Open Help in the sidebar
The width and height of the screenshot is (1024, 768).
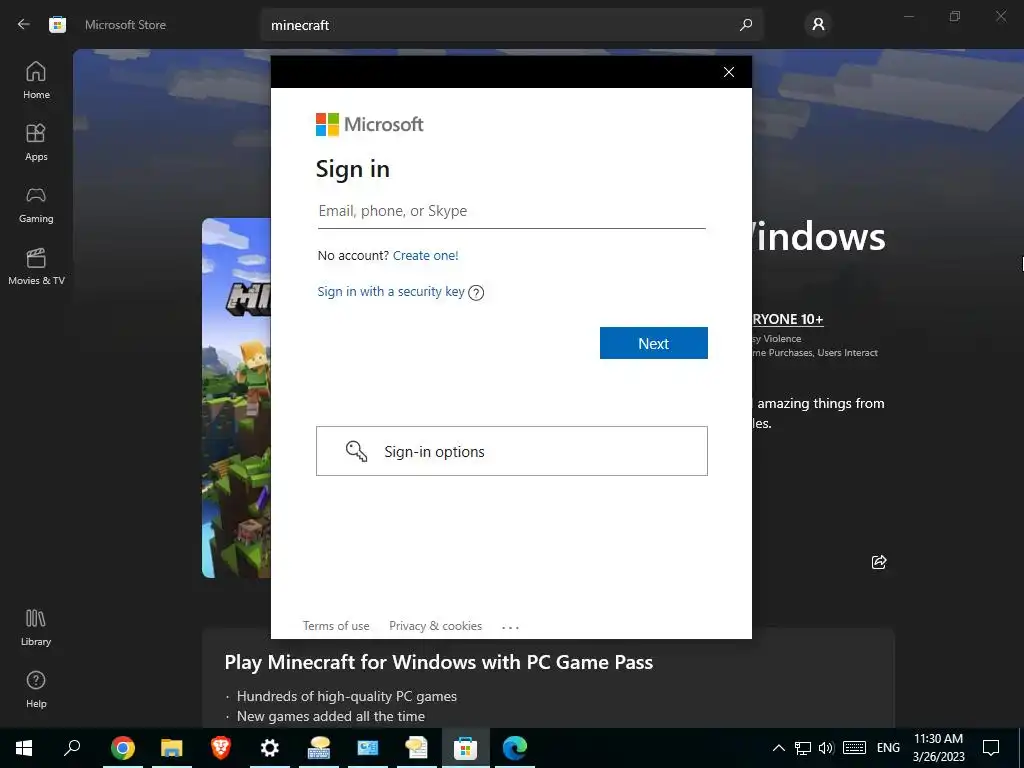[36, 690]
